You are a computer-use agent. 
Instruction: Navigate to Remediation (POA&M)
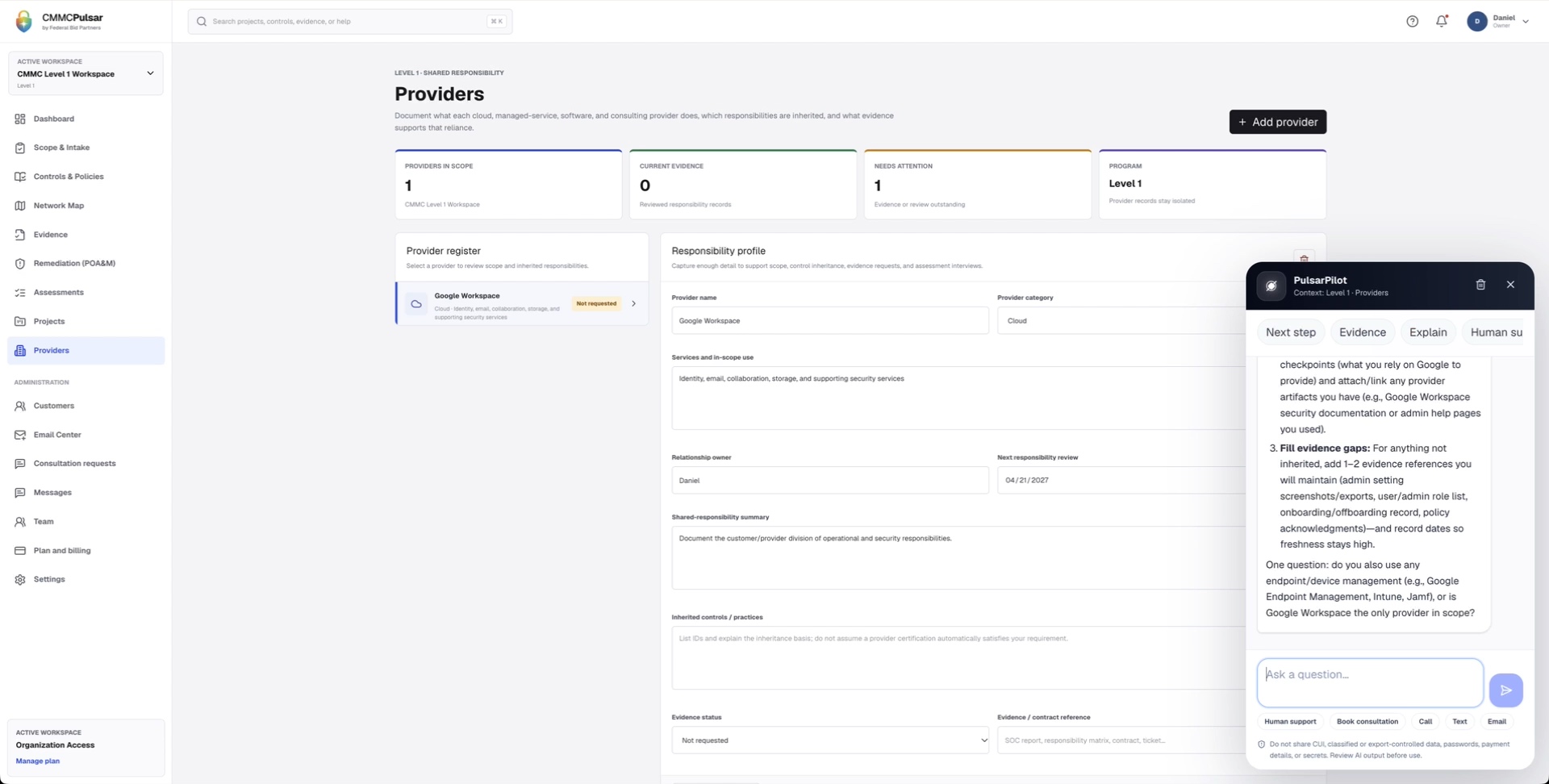(x=86, y=264)
